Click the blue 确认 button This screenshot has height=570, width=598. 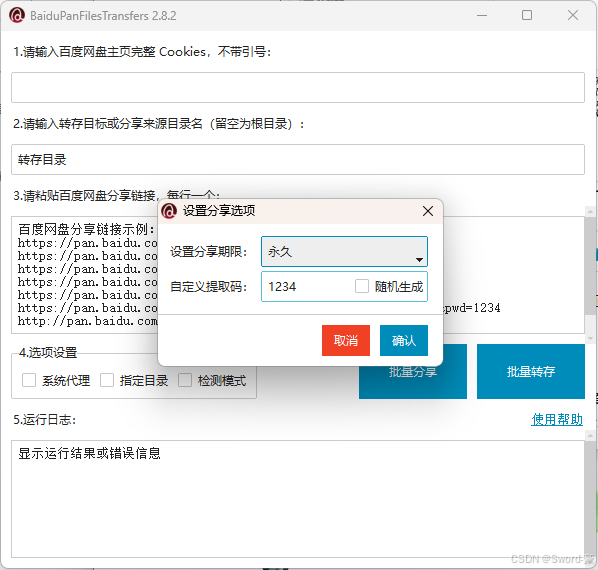tap(403, 340)
